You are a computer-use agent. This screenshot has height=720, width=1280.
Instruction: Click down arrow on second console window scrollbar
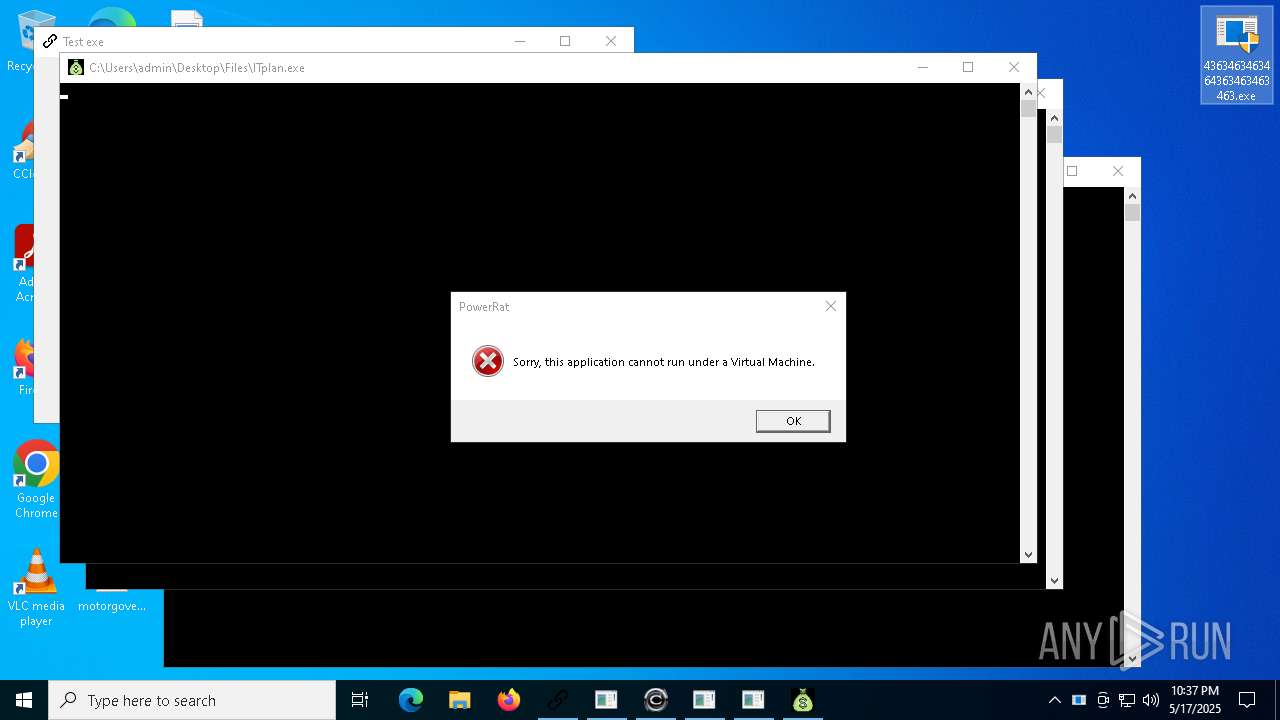coord(1054,580)
